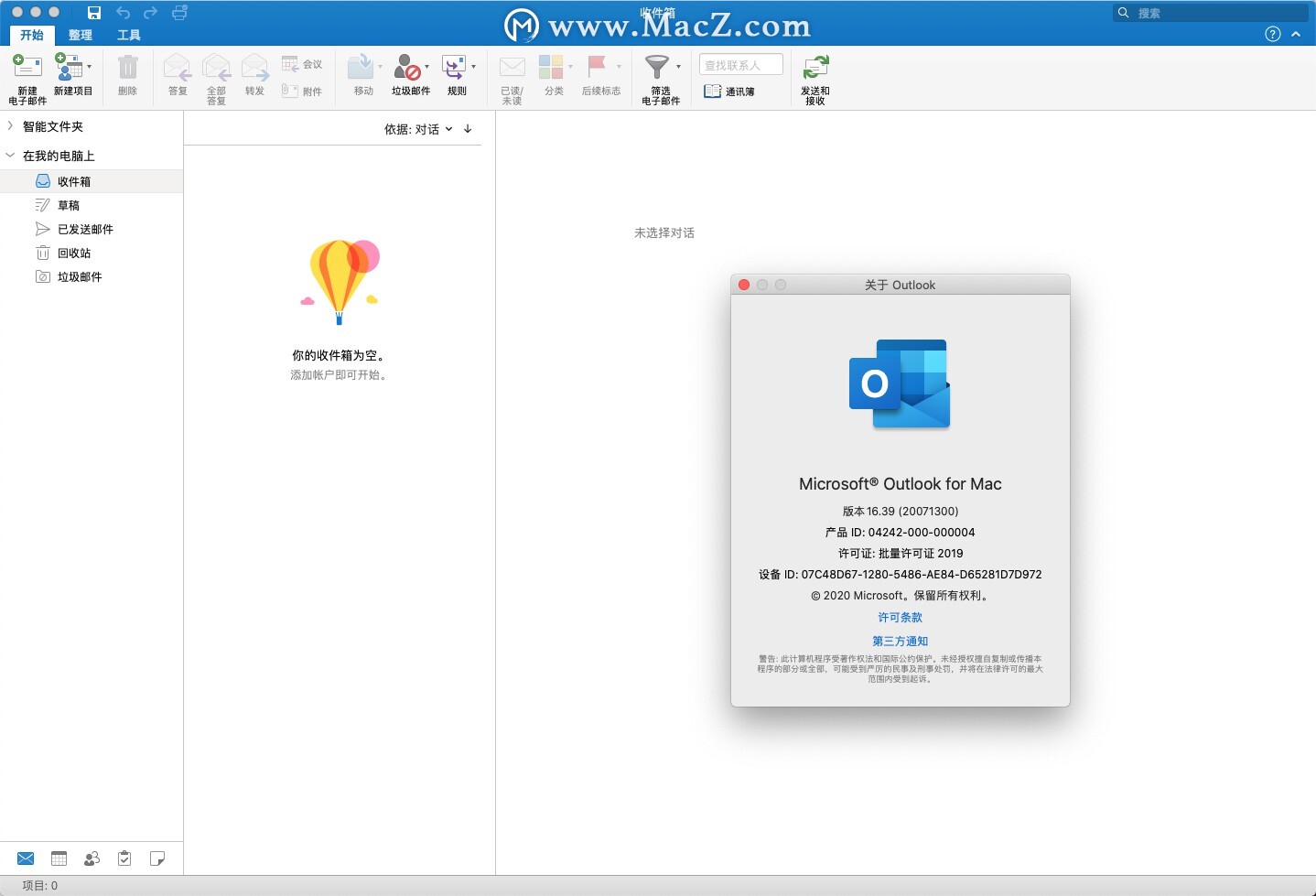Switch to Notes view icon
The width and height of the screenshot is (1316, 896).
pyautogui.click(x=157, y=858)
